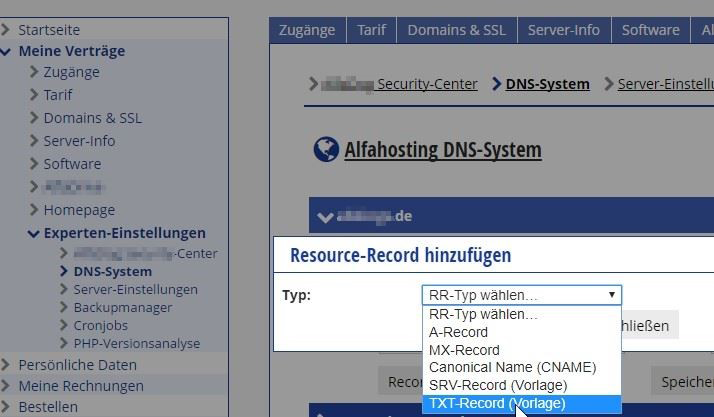Choose the RR-Typ wählen placeholder option

[522, 314]
